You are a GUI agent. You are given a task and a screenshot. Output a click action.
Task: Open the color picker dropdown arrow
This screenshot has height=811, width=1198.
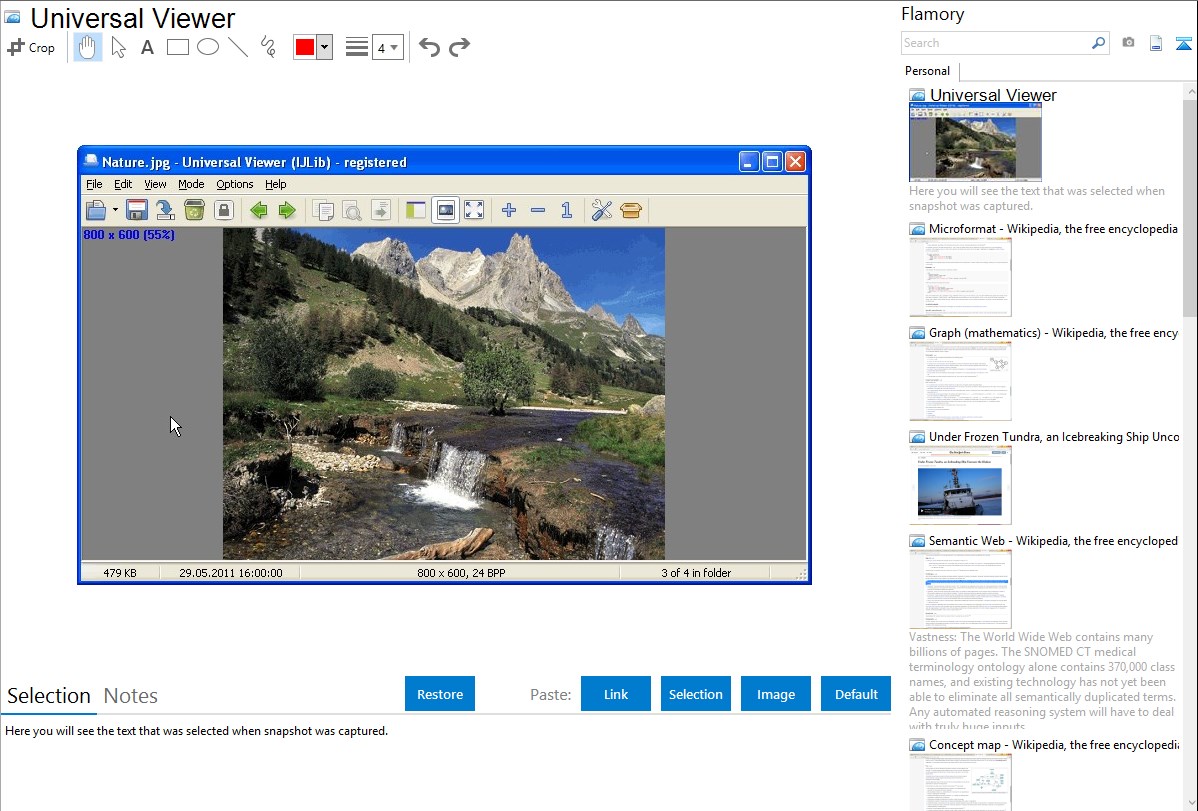coord(324,47)
